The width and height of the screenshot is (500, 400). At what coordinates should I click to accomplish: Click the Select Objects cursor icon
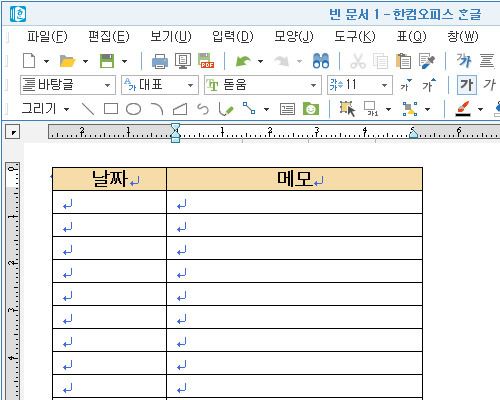coord(347,109)
